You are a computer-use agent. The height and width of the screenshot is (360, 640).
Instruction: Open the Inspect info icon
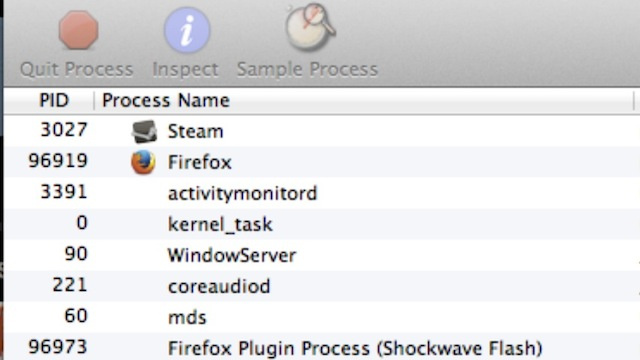click(x=187, y=30)
